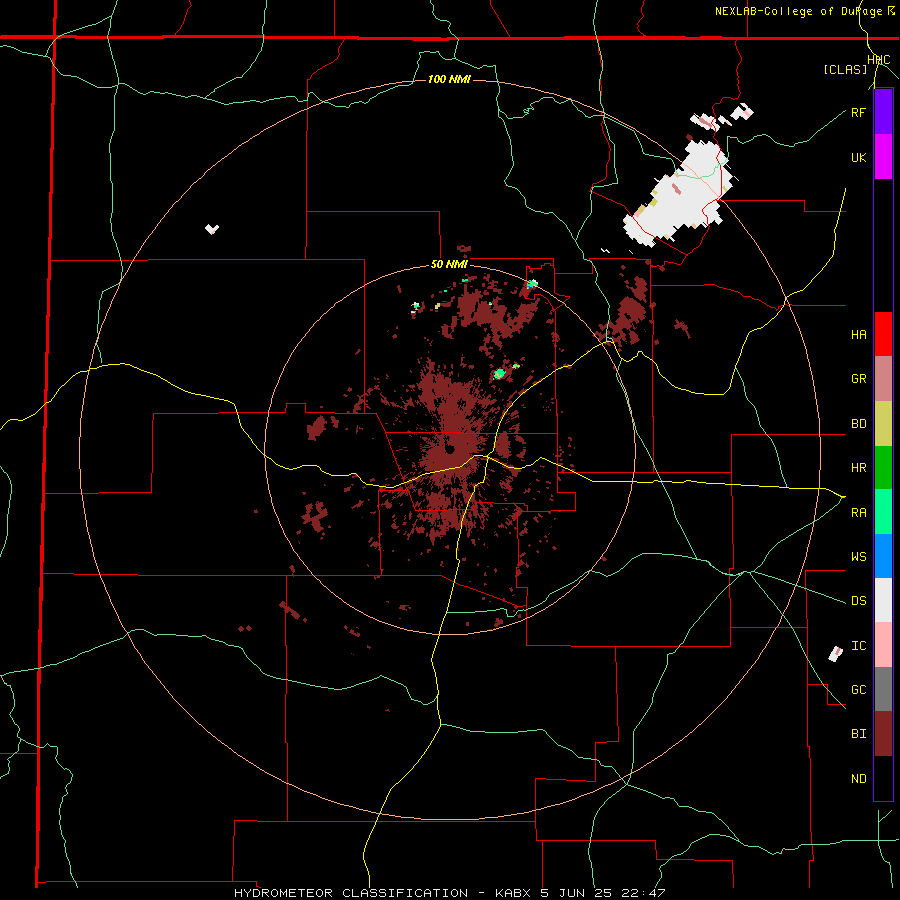Click the DS white legend swatch
The width and height of the screenshot is (900, 900).
click(x=883, y=600)
